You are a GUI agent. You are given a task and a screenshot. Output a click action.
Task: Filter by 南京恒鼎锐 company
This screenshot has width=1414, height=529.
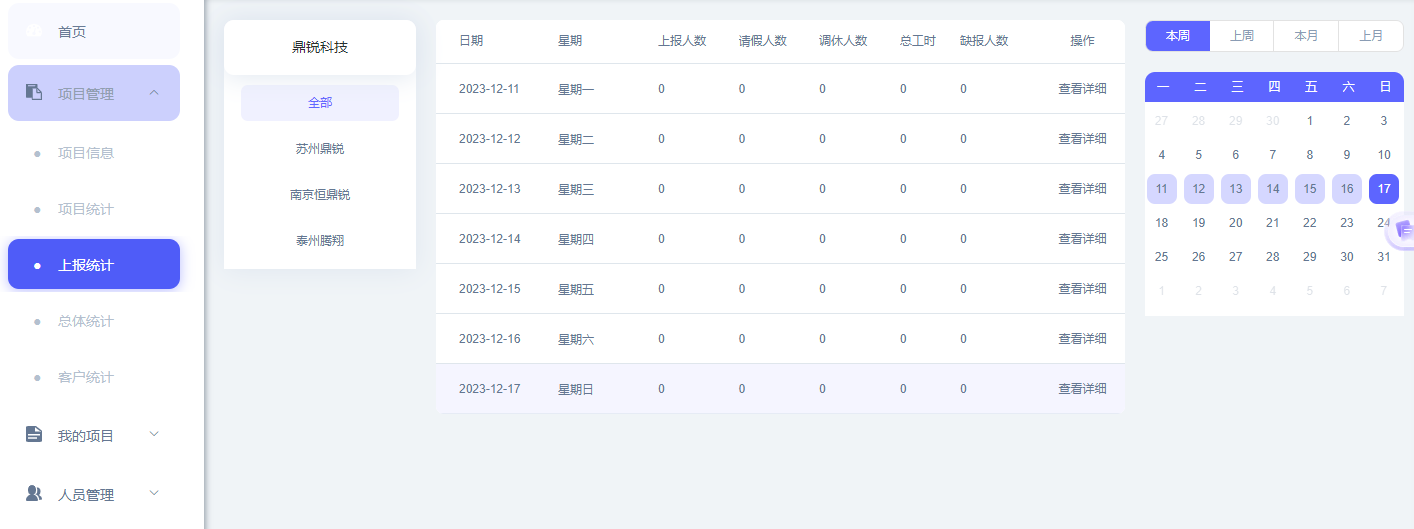pos(320,195)
